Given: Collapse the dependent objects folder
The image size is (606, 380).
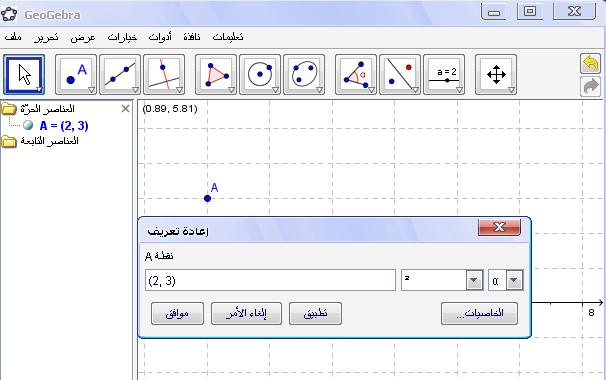Looking at the screenshot, I should click(9, 141).
